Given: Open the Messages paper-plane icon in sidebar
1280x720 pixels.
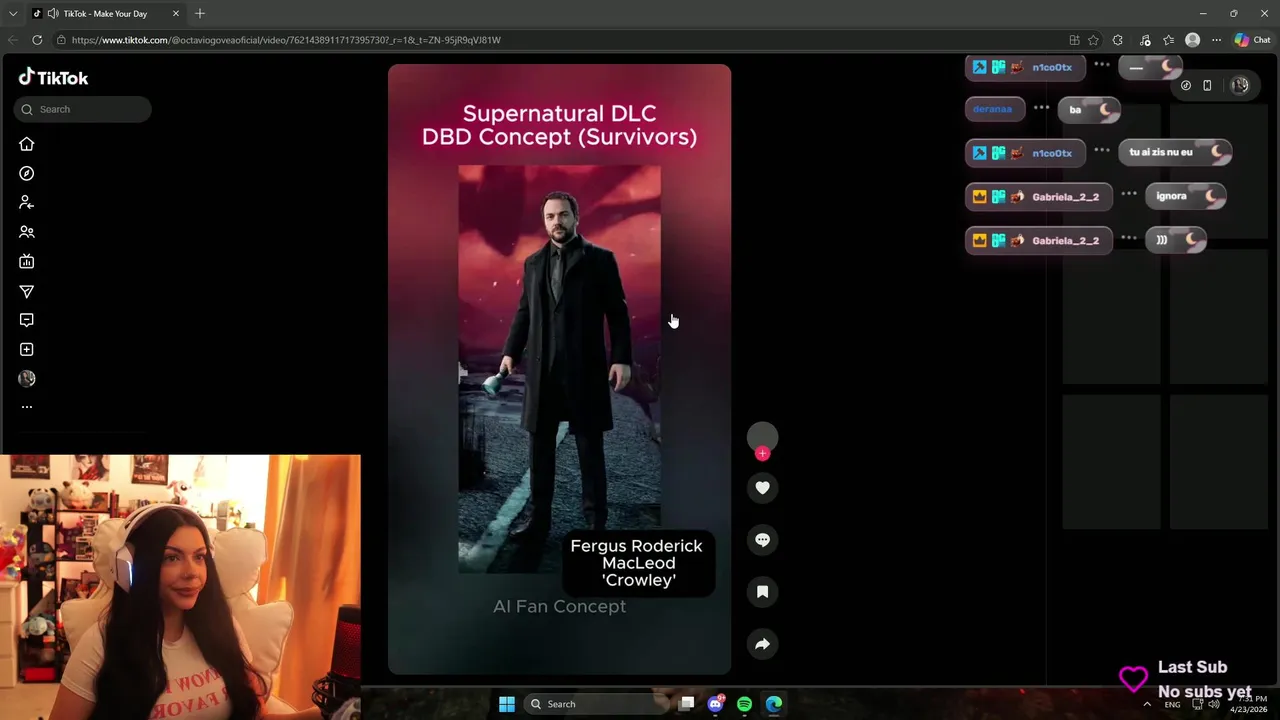Looking at the screenshot, I should pyautogui.click(x=27, y=291).
